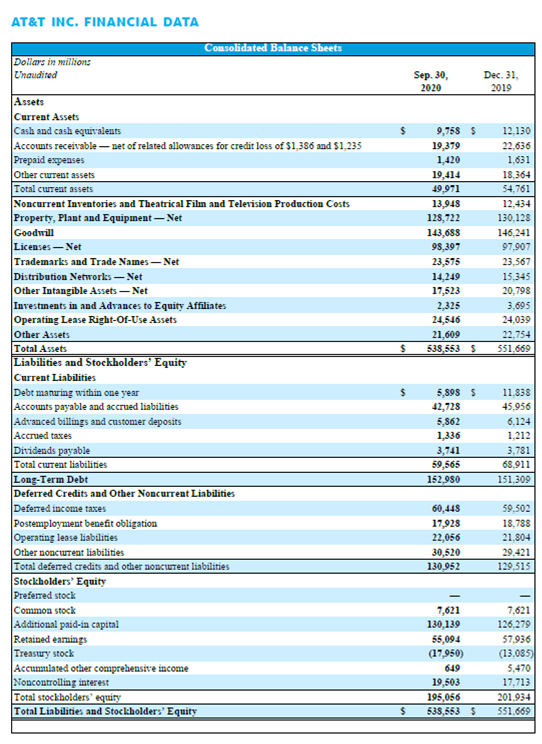Select 'Accounts payable and accrued liabilities' label
542x744 pixels.
point(96,407)
